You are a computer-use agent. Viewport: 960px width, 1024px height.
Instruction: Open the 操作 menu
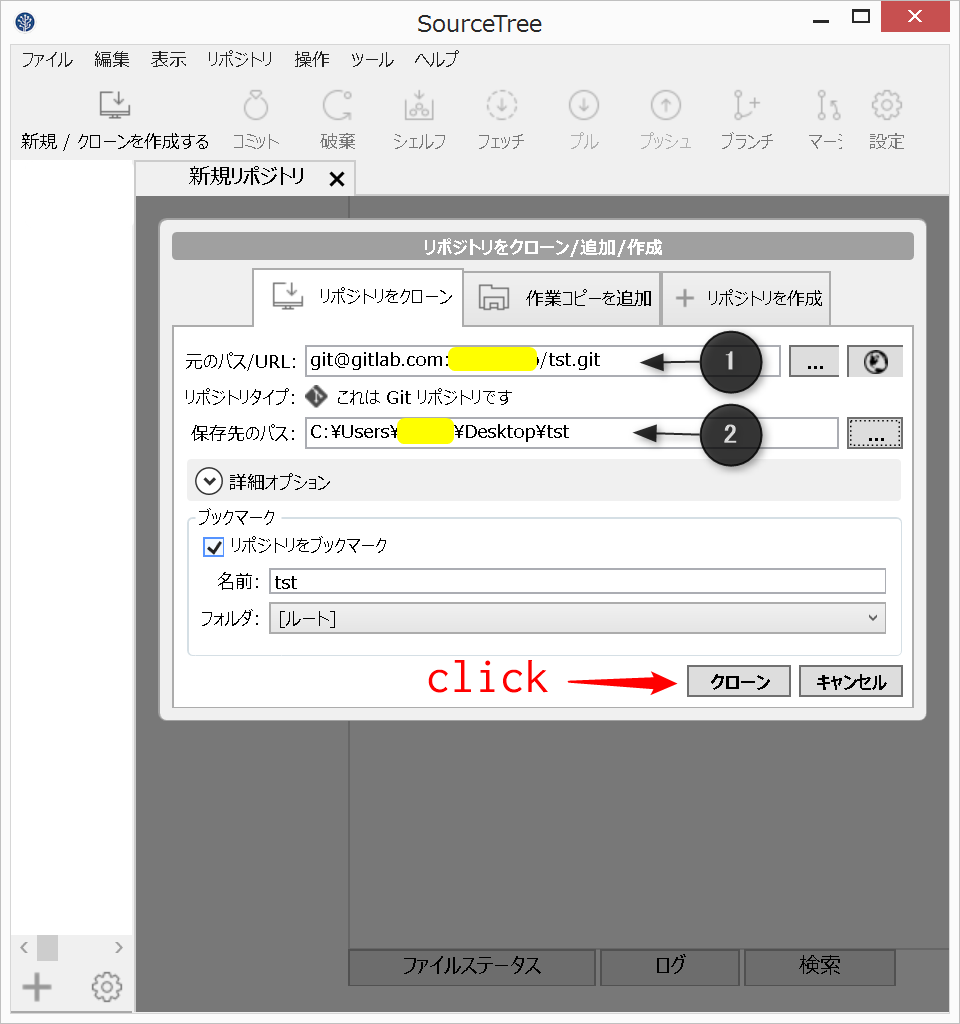(312, 59)
